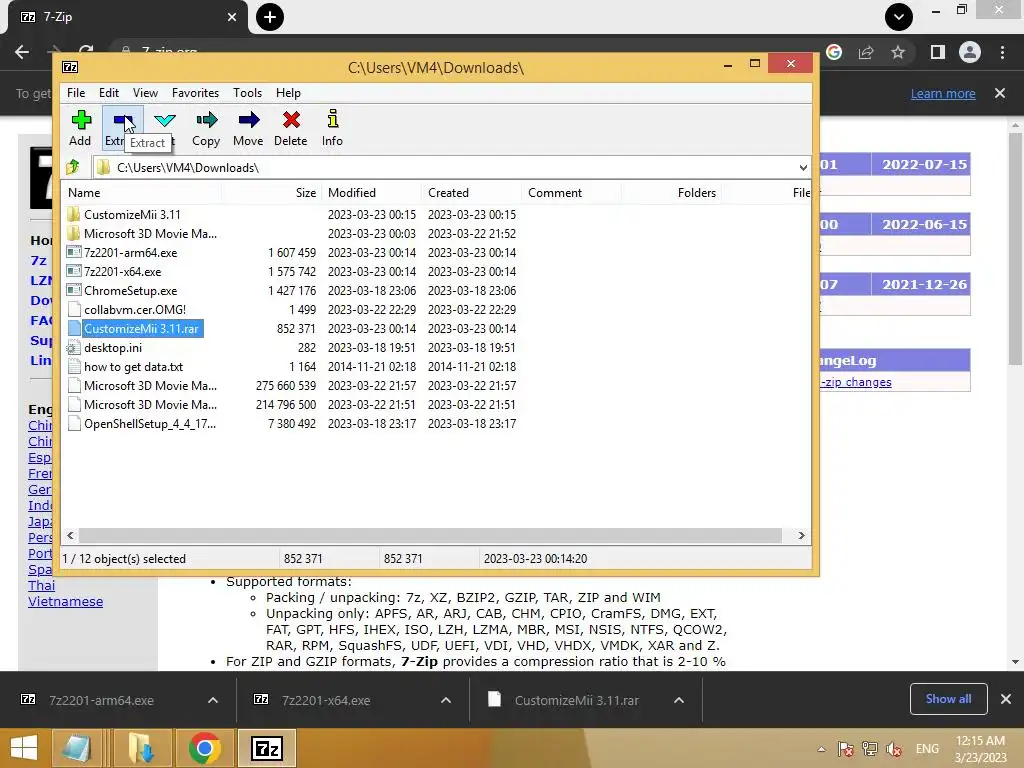Image resolution: width=1024 pixels, height=768 pixels.
Task: Click the Chrome back arrow
Action: click(x=22, y=52)
